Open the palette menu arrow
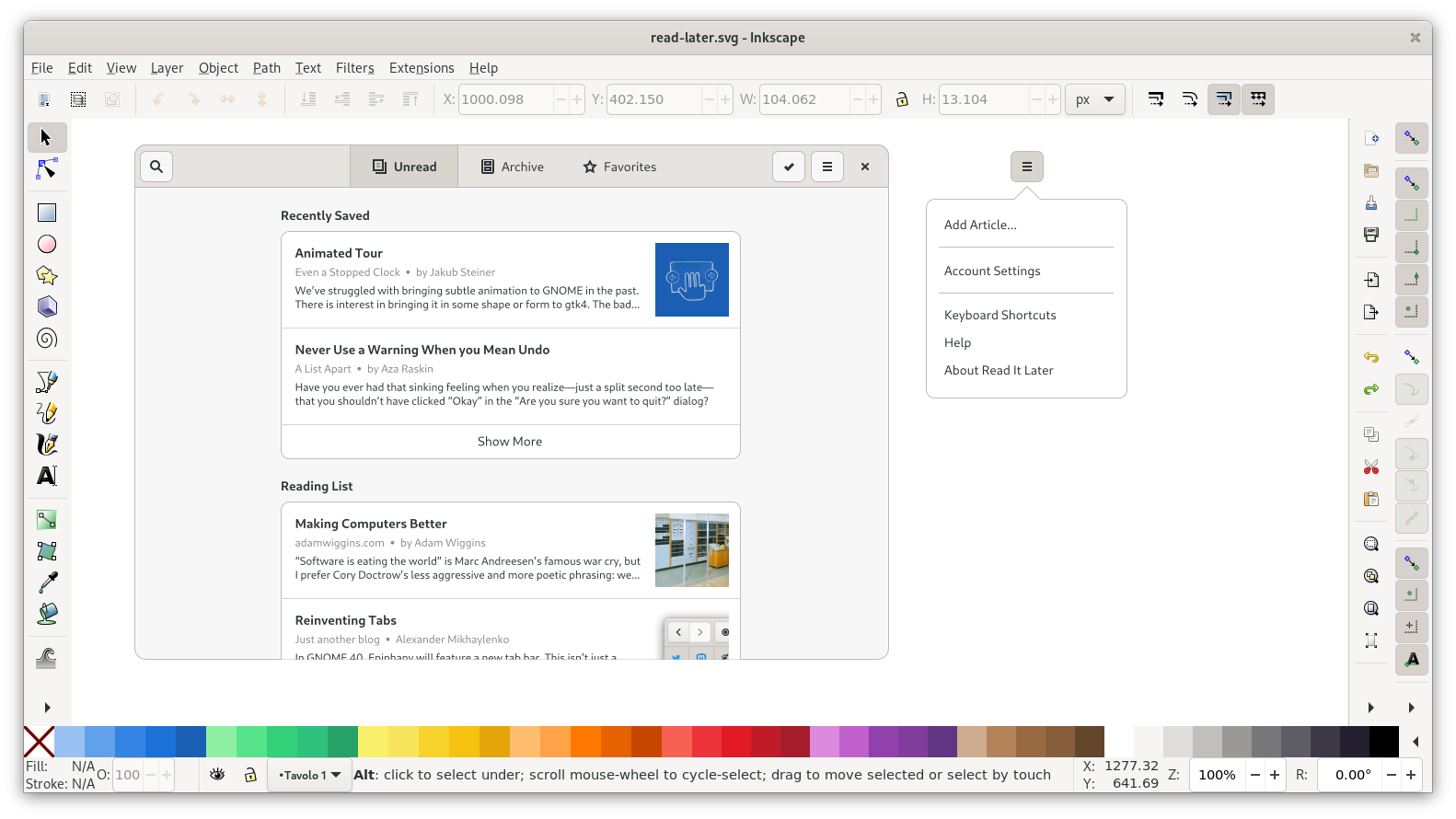This screenshot has height=819, width=1456. click(1416, 742)
